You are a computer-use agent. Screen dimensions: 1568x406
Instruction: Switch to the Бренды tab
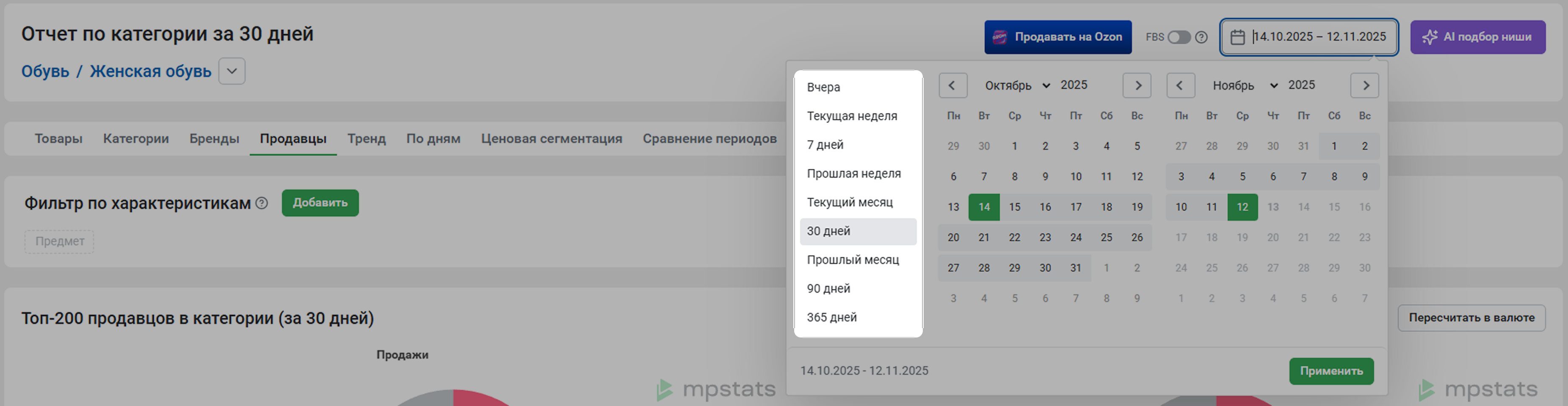(214, 139)
